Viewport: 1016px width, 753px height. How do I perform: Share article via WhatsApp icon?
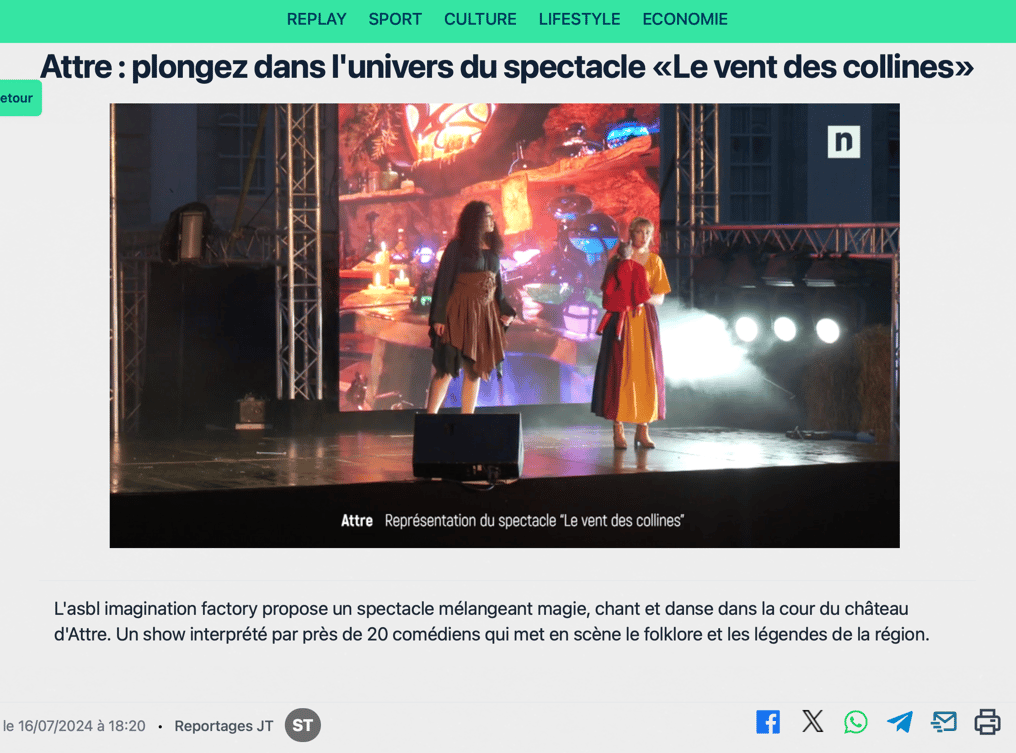click(x=855, y=722)
